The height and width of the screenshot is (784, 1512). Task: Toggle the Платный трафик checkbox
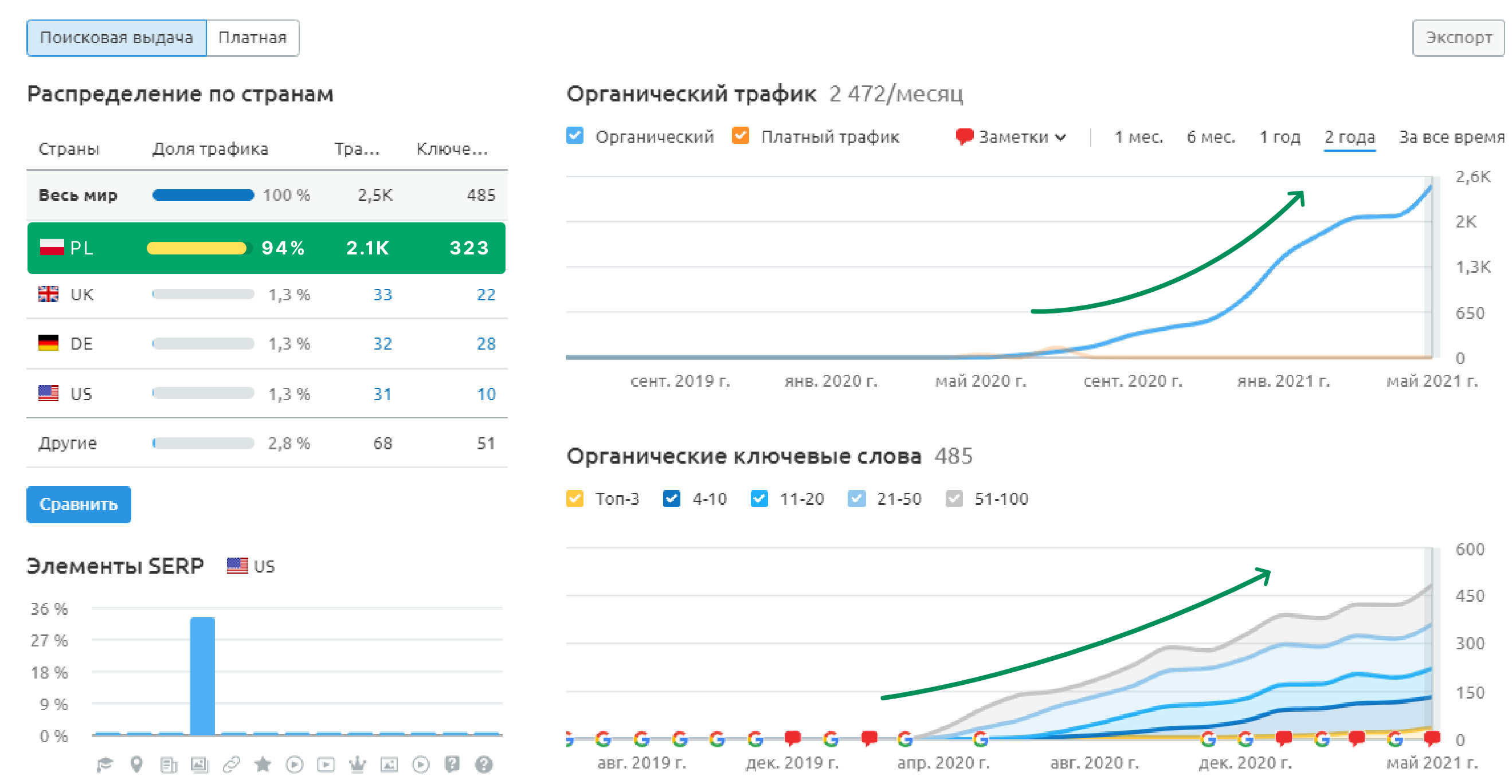(740, 136)
